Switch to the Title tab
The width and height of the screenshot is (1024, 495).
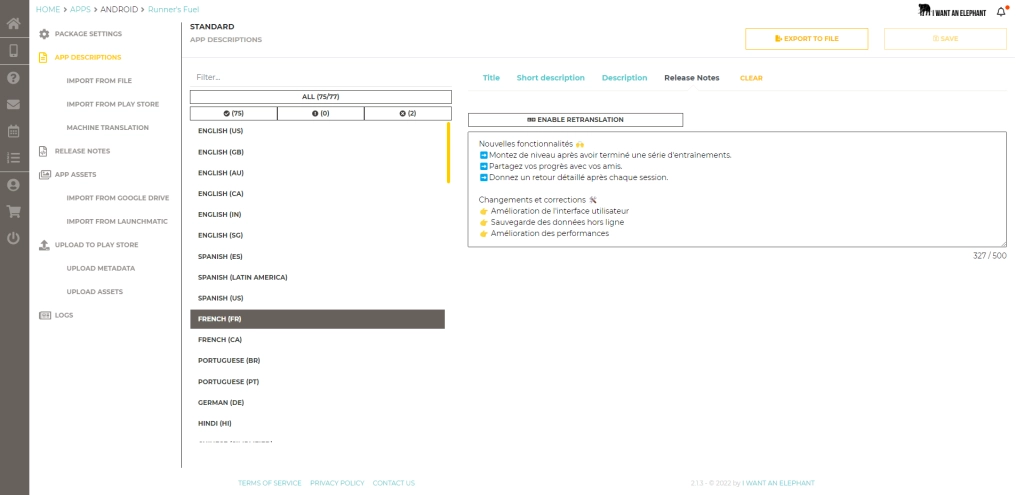tap(491, 78)
